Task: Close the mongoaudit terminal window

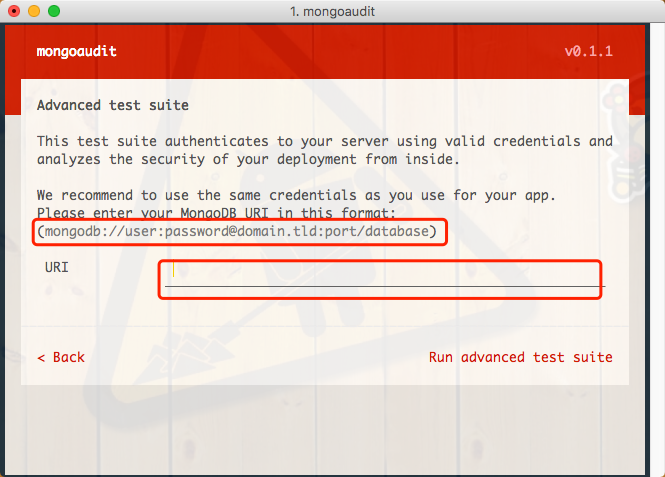Action: 14,11
